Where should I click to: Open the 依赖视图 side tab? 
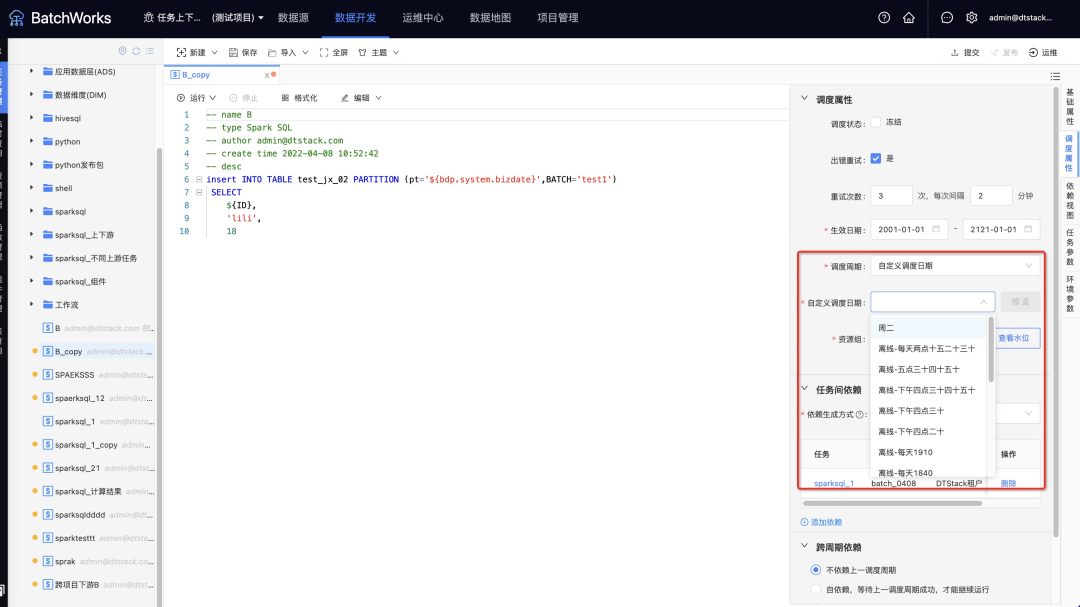click(x=1068, y=201)
